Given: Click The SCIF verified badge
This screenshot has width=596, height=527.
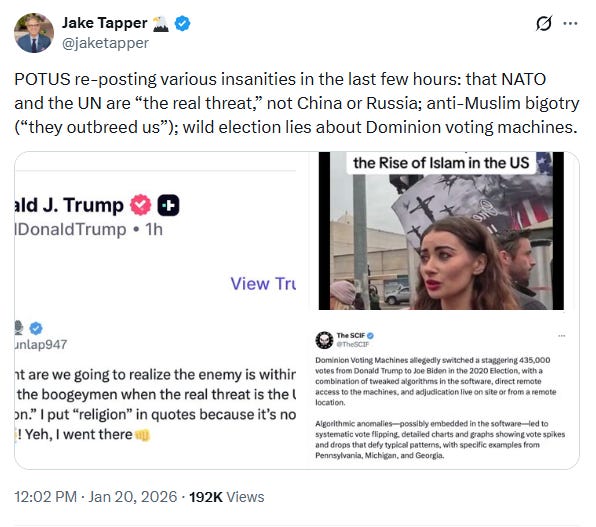Looking at the screenshot, I should pyautogui.click(x=371, y=335).
